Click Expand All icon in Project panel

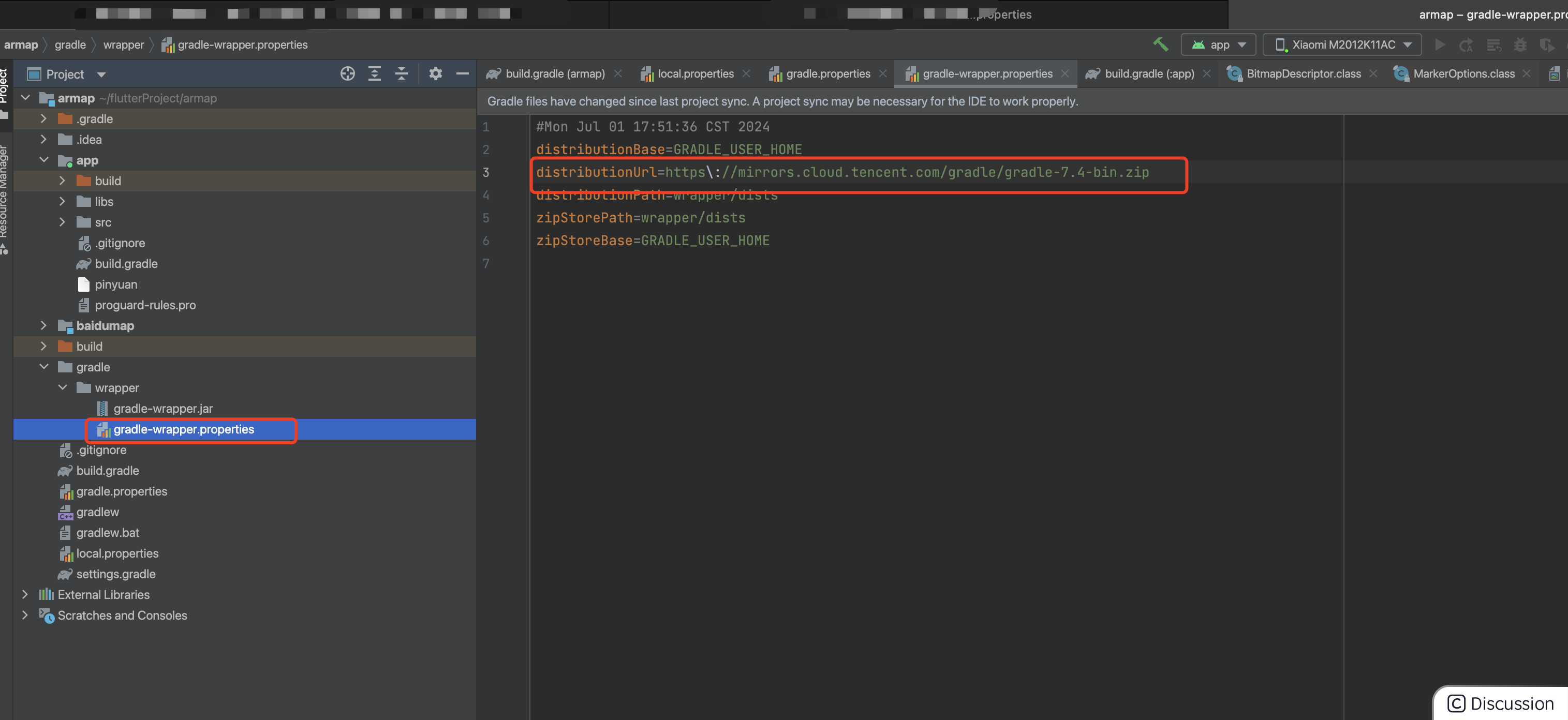point(374,73)
